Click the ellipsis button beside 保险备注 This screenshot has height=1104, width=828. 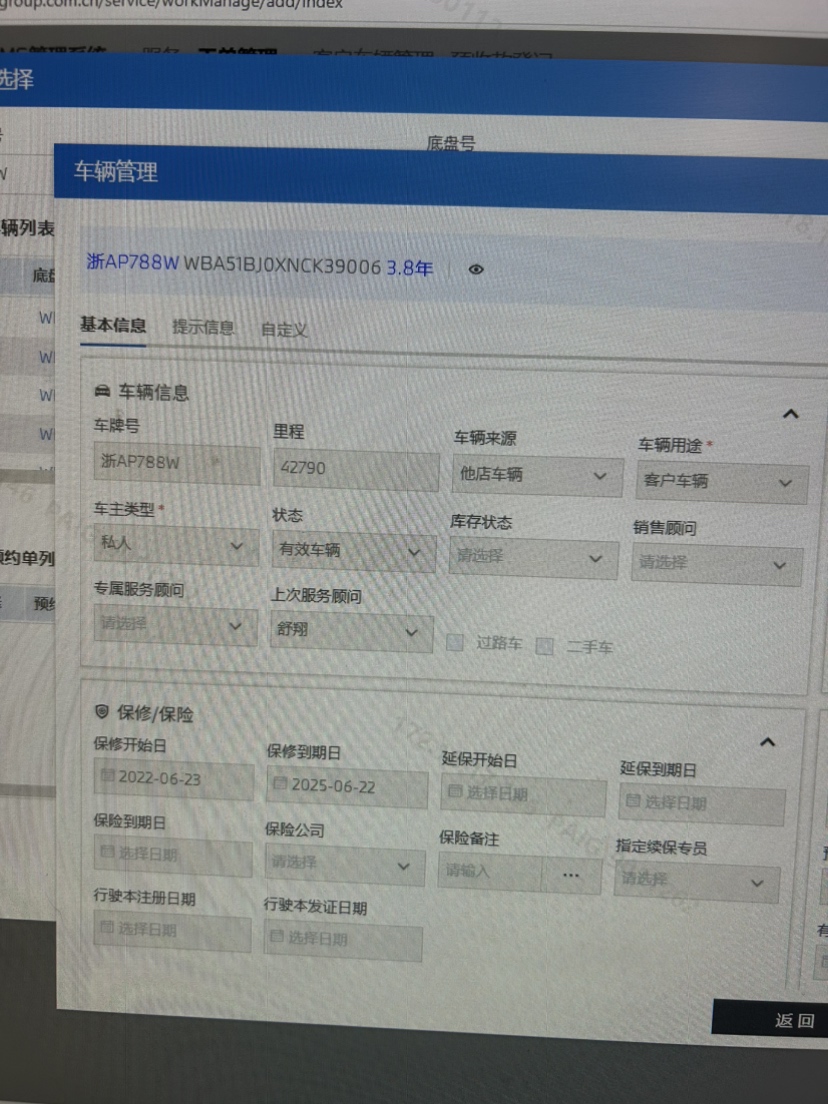(x=571, y=875)
